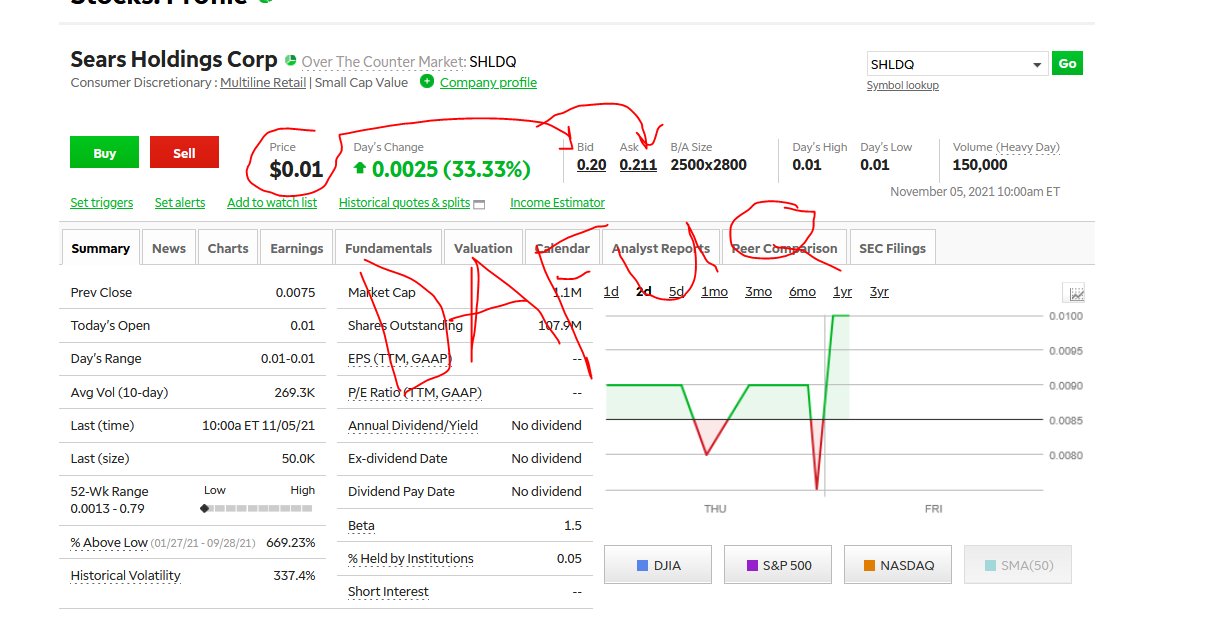This screenshot has width=1223, height=620.
Task: Click the calendar icon after Historical quotes & splits
Action: tap(479, 204)
